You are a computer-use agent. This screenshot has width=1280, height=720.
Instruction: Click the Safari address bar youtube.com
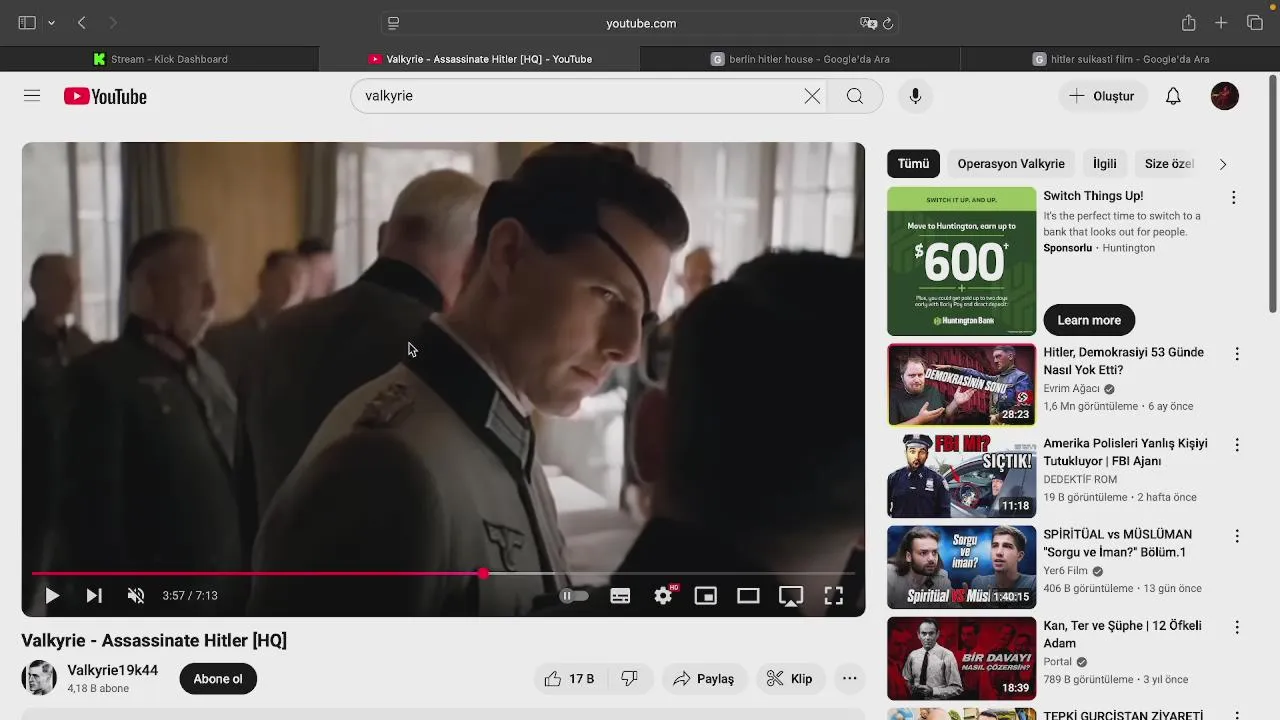click(x=641, y=23)
